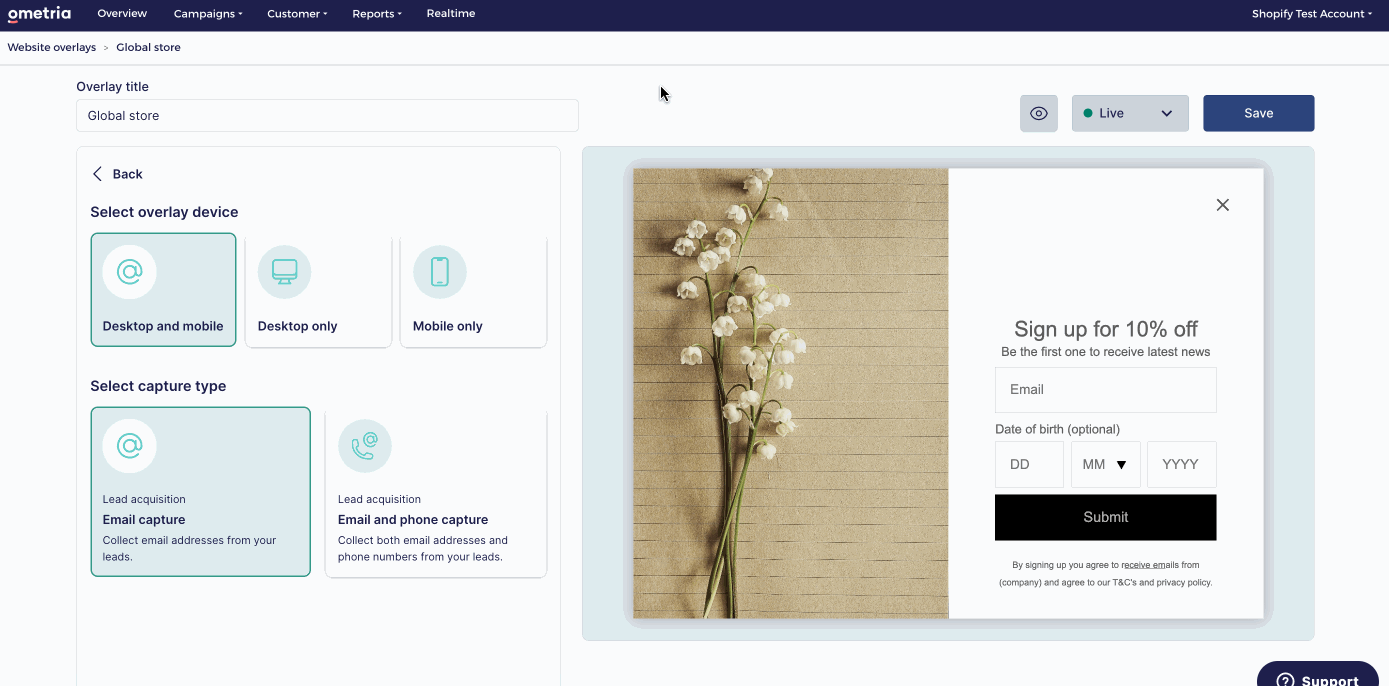Choose the Email capture type card

coord(201,492)
